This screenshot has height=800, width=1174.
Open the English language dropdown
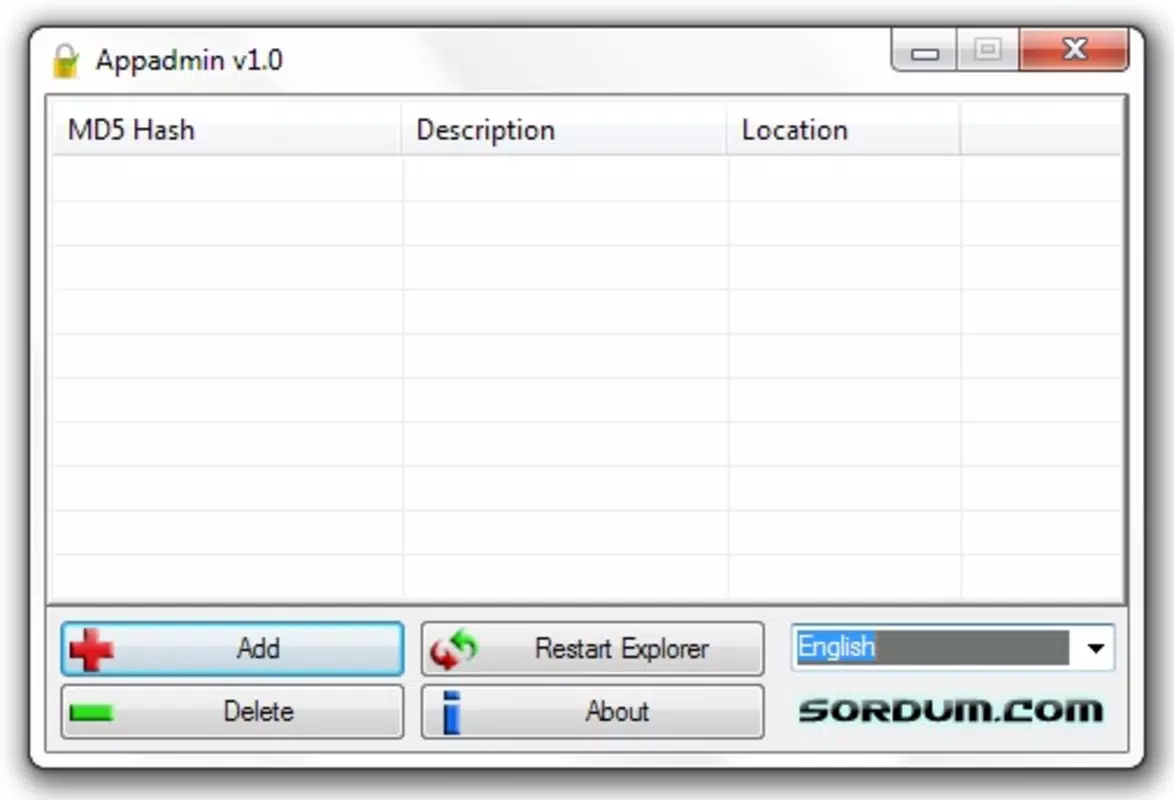953,647
